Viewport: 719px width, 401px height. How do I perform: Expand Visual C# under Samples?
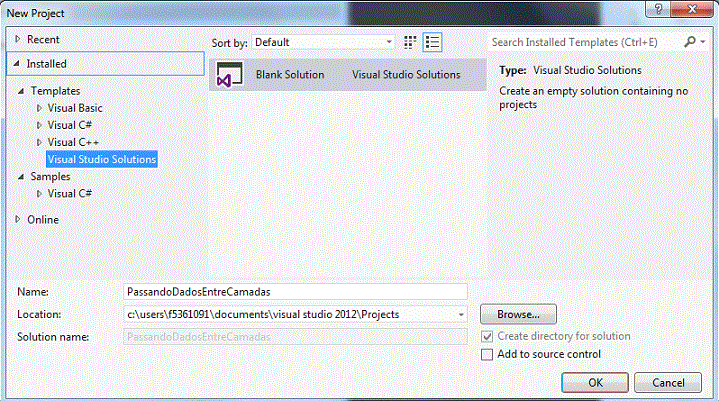point(39,194)
